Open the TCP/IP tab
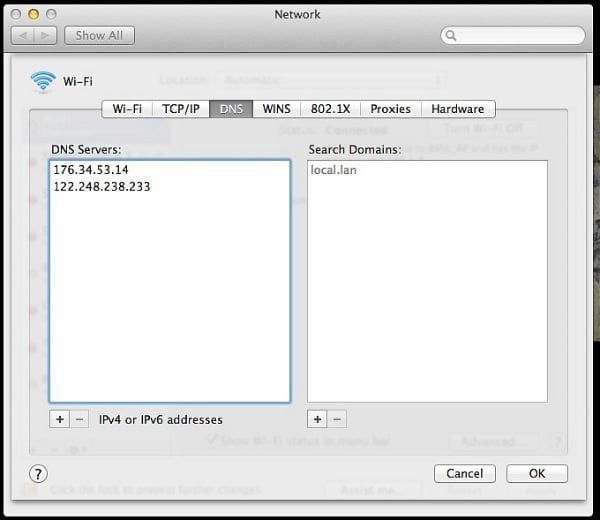600x520 pixels. 181,109
